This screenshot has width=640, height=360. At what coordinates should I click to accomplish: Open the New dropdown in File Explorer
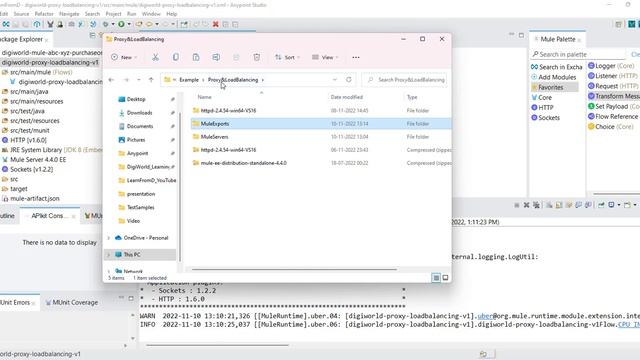(x=124, y=58)
